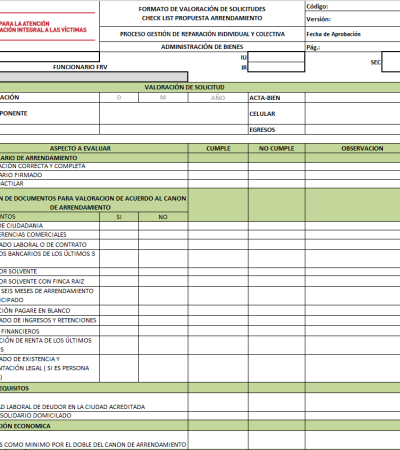Select the 'FORMATO DE VALORACIÓN DE SOLICITUDES' title

pos(202,9)
